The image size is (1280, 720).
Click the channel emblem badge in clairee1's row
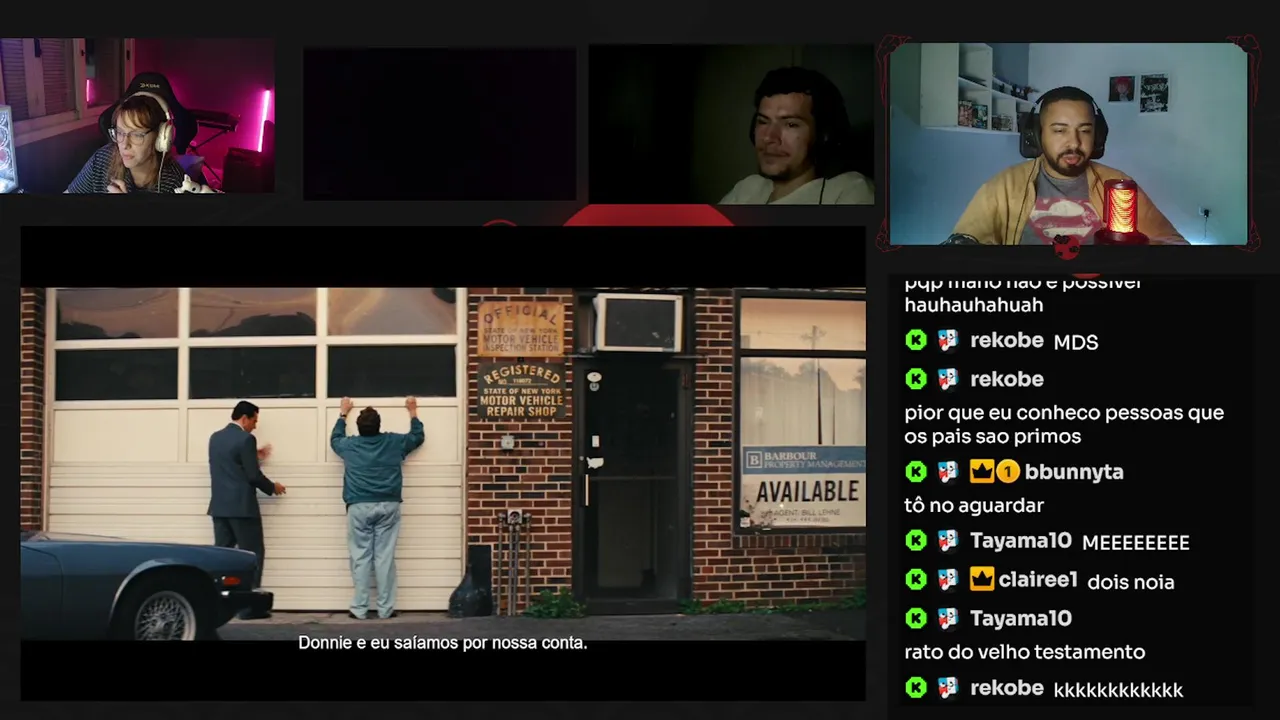pos(948,579)
